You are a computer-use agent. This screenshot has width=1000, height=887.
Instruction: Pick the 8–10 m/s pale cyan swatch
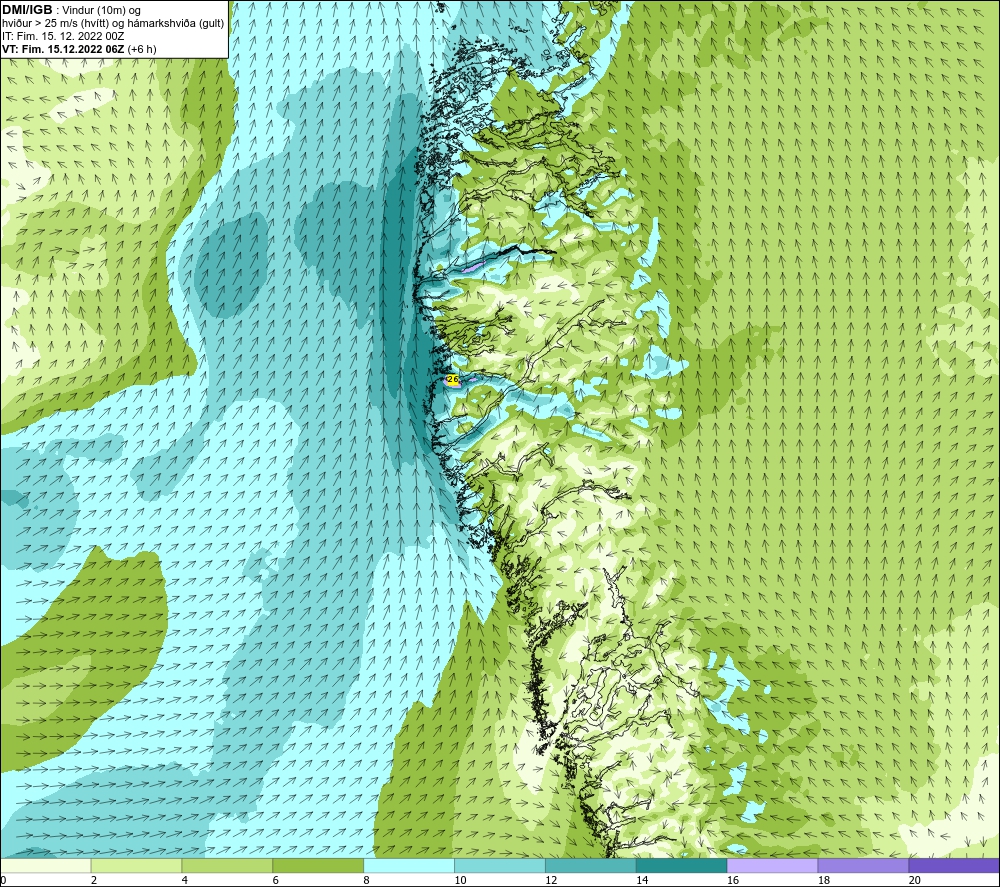pos(409,865)
